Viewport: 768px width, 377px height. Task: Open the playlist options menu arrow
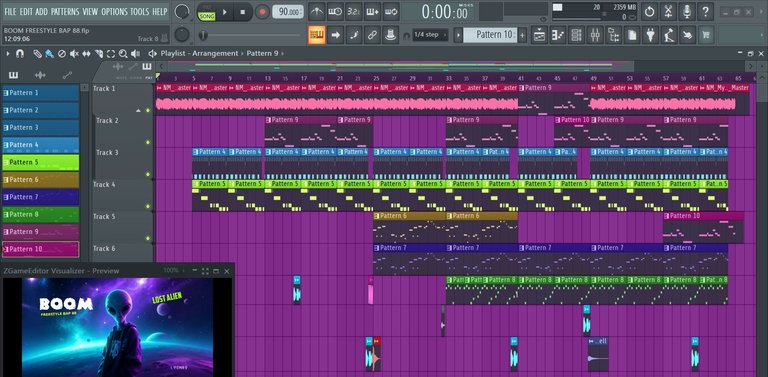tap(7, 53)
